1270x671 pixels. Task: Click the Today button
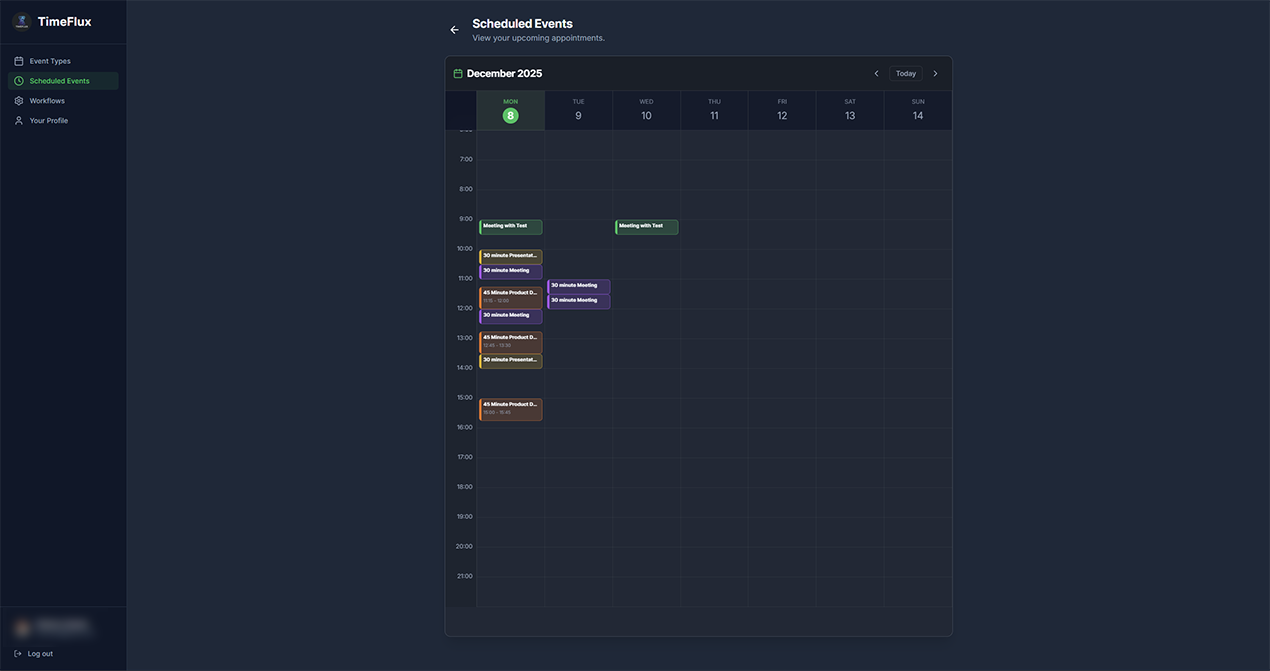(x=906, y=72)
